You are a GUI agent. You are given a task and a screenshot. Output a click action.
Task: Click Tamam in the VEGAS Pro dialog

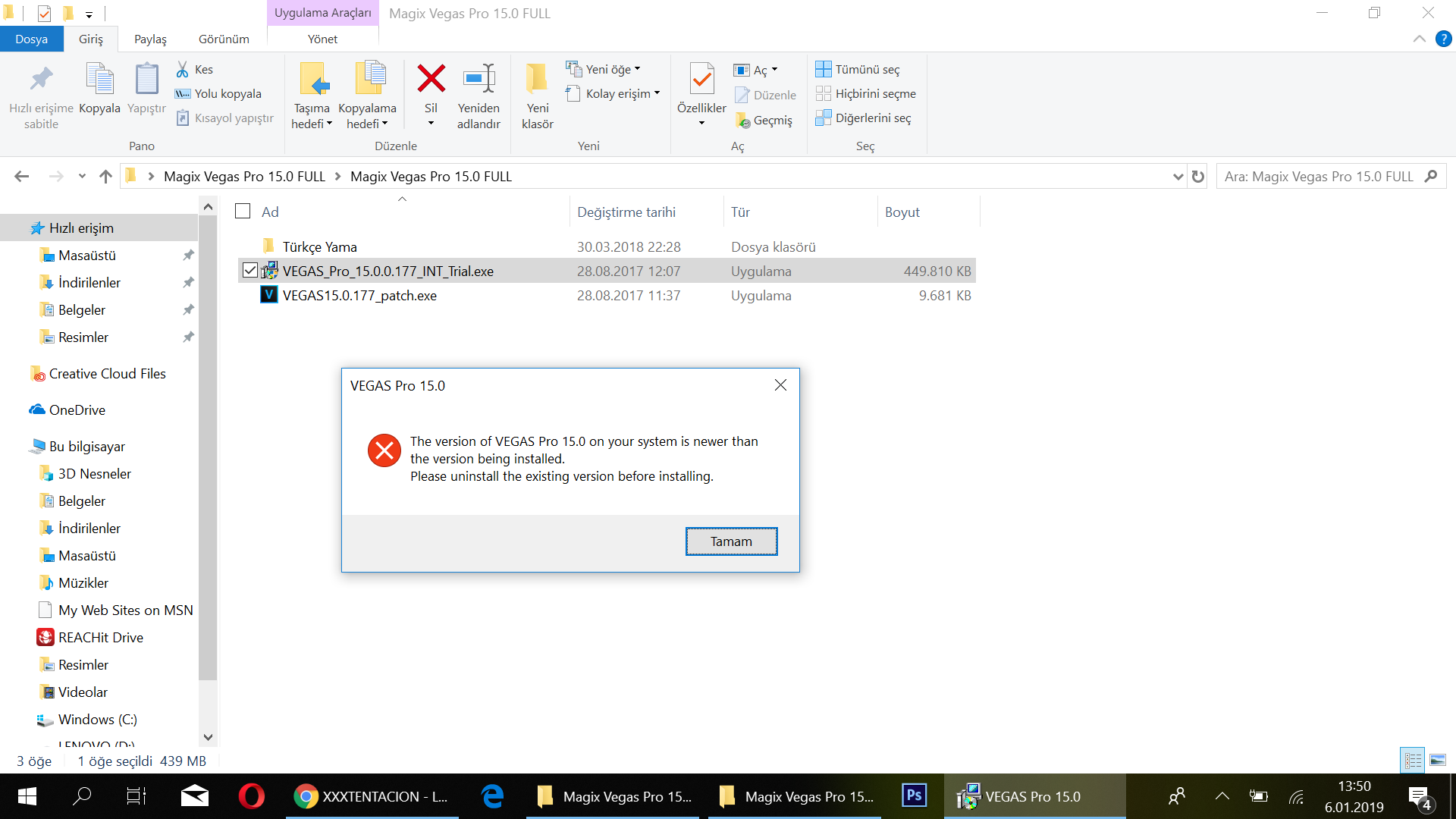[x=731, y=541]
